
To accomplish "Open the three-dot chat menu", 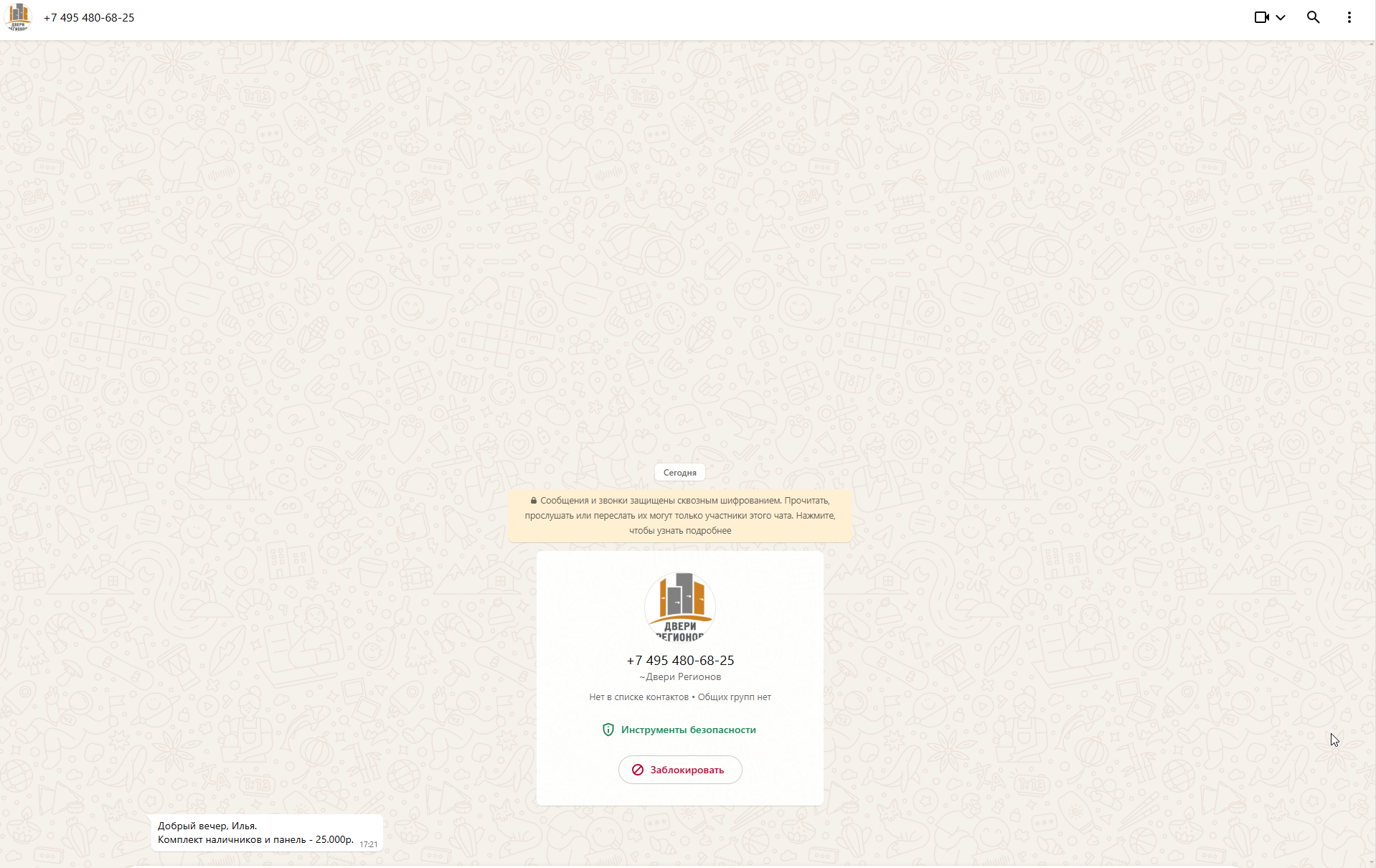I will click(x=1349, y=17).
